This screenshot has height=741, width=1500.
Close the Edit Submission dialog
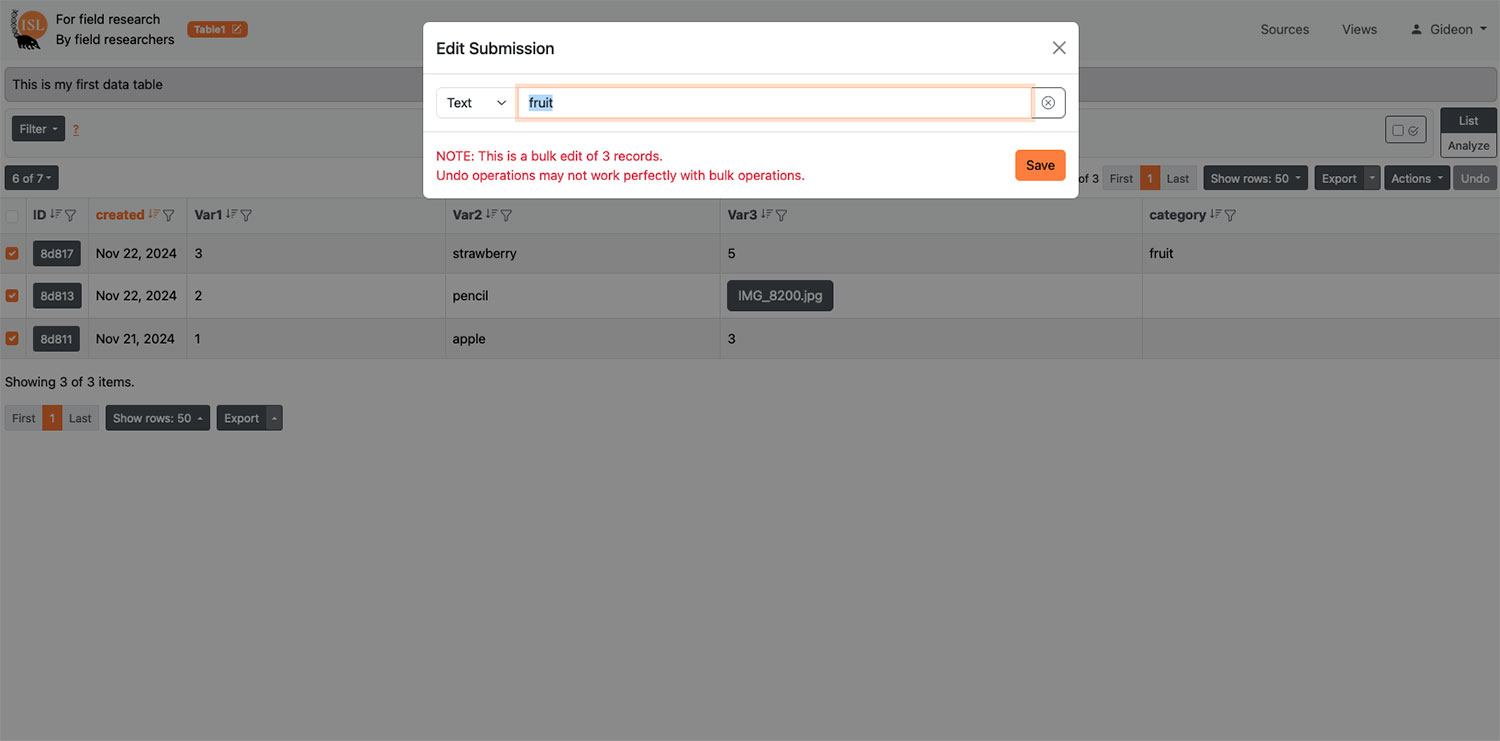coord(1059,48)
